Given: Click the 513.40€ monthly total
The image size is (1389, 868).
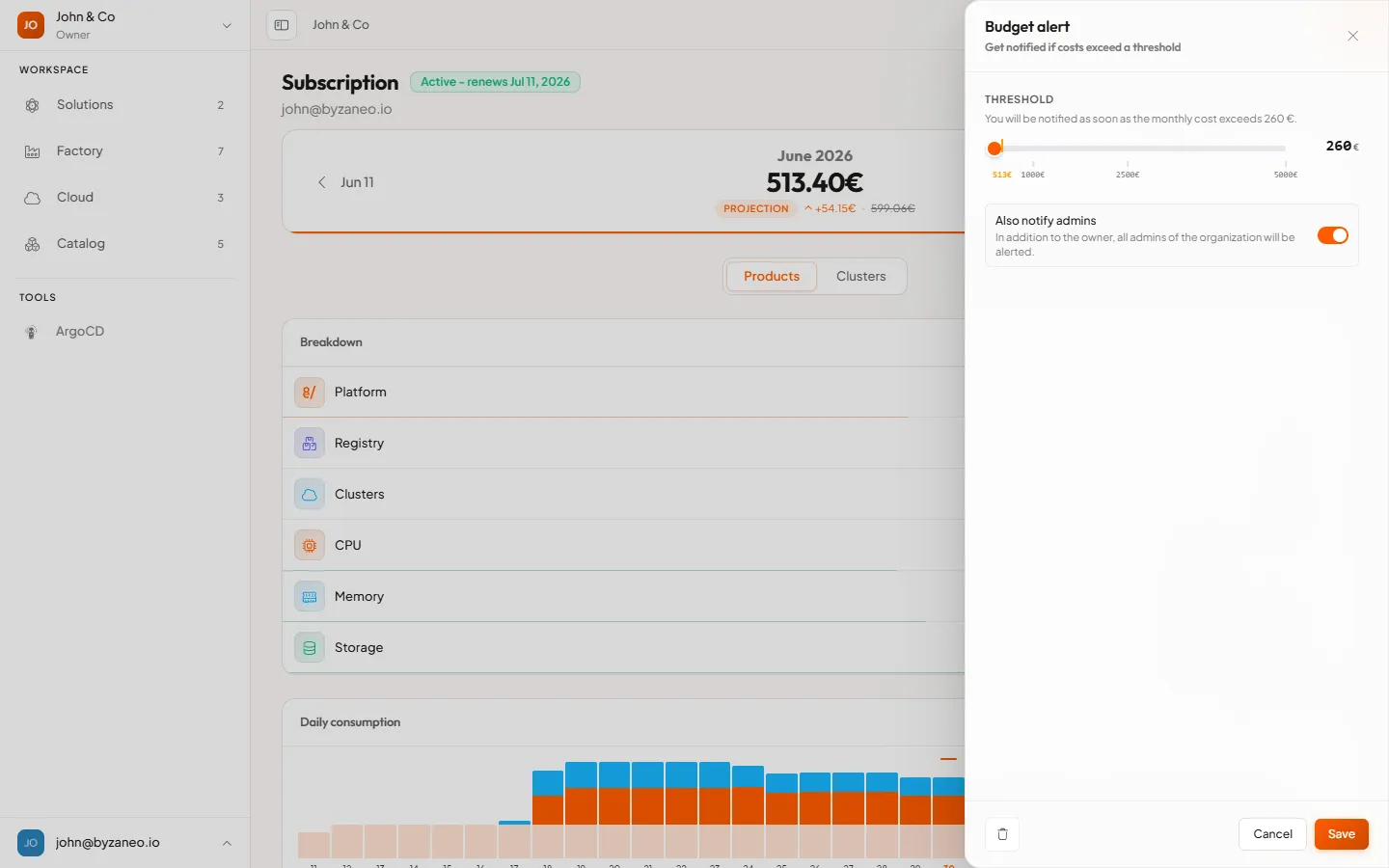Looking at the screenshot, I should point(815,182).
